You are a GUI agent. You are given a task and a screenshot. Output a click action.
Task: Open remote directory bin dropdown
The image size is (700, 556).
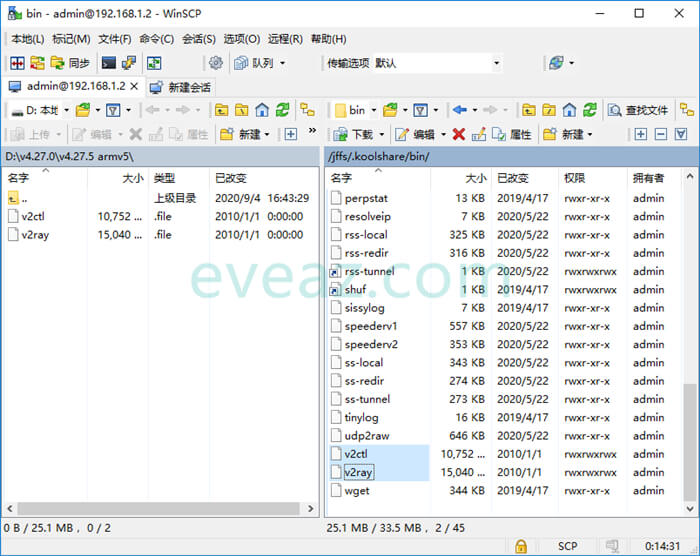click(374, 110)
